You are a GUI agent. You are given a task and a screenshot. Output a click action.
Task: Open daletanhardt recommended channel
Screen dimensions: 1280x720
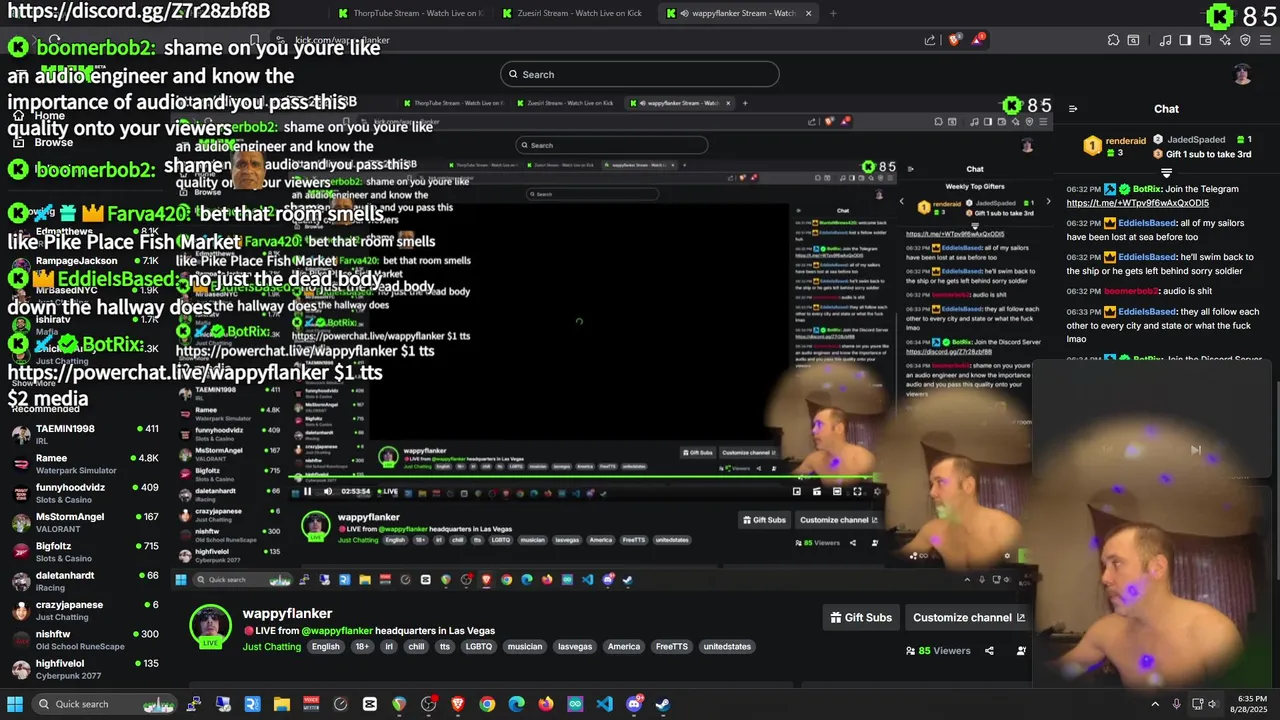pyautogui.click(x=85, y=581)
